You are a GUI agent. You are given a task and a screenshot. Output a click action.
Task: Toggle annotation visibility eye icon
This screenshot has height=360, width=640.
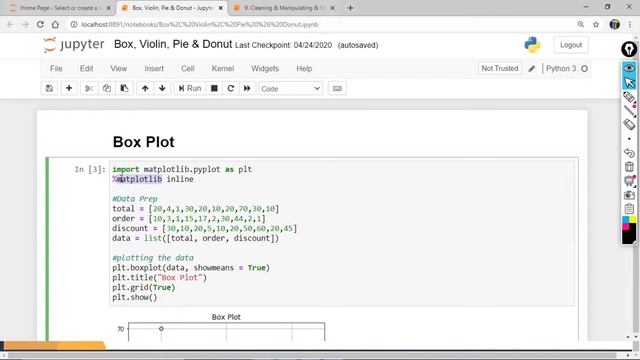click(x=629, y=68)
